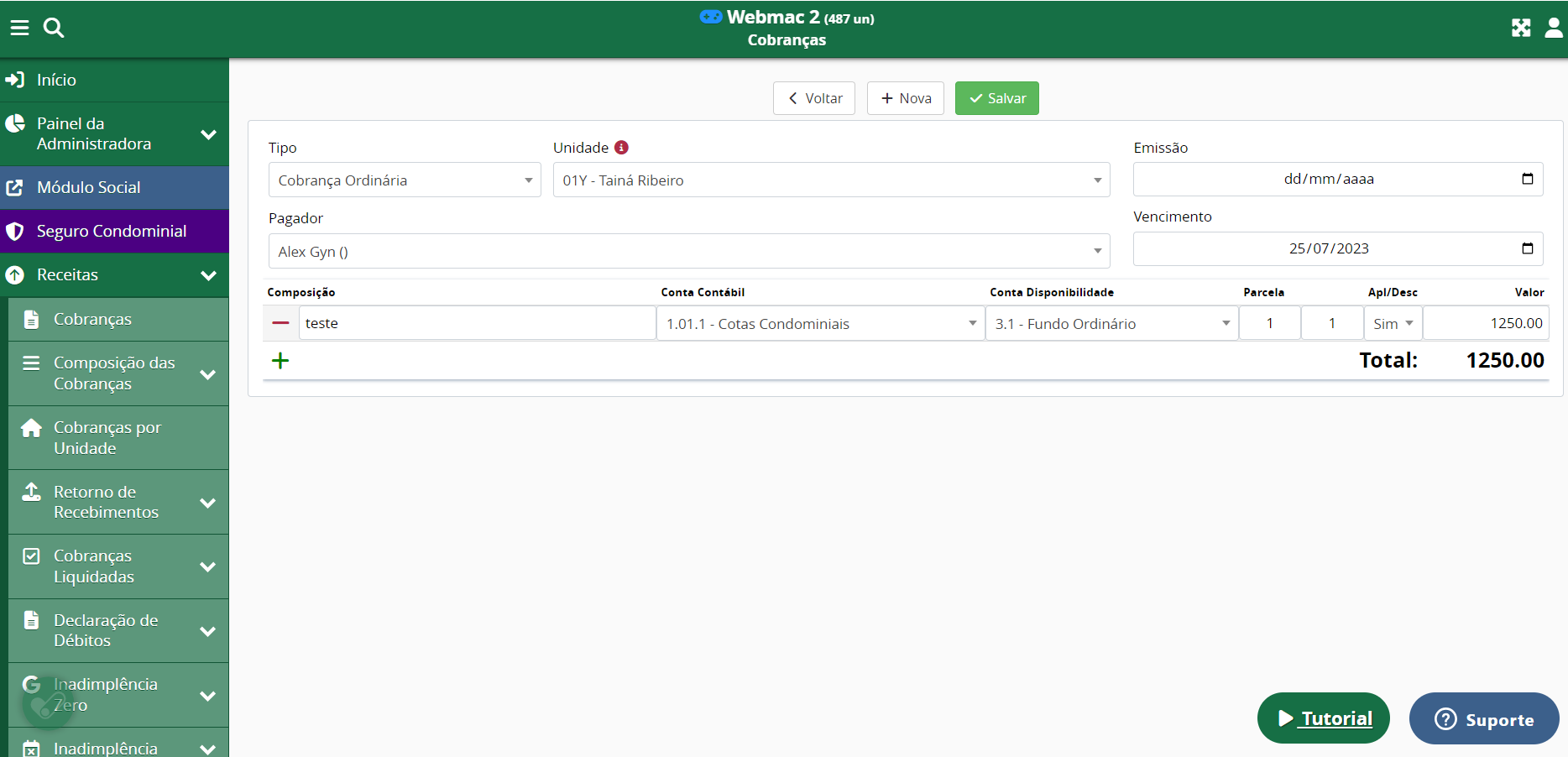Screen dimensions: 1568x757
Task: Click the search magnifier icon
Action: (x=54, y=28)
